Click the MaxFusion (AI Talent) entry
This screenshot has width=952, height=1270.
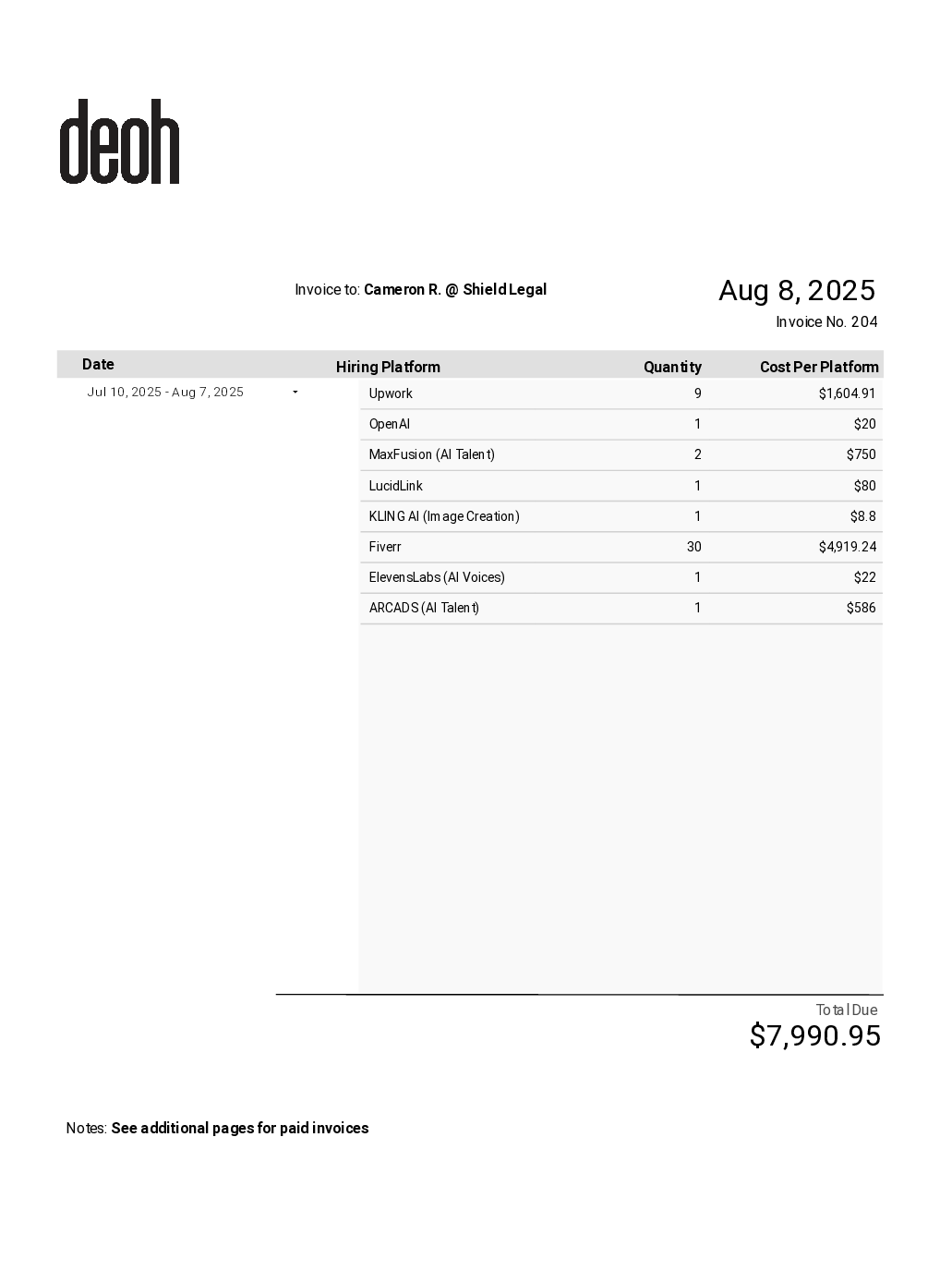coord(431,454)
